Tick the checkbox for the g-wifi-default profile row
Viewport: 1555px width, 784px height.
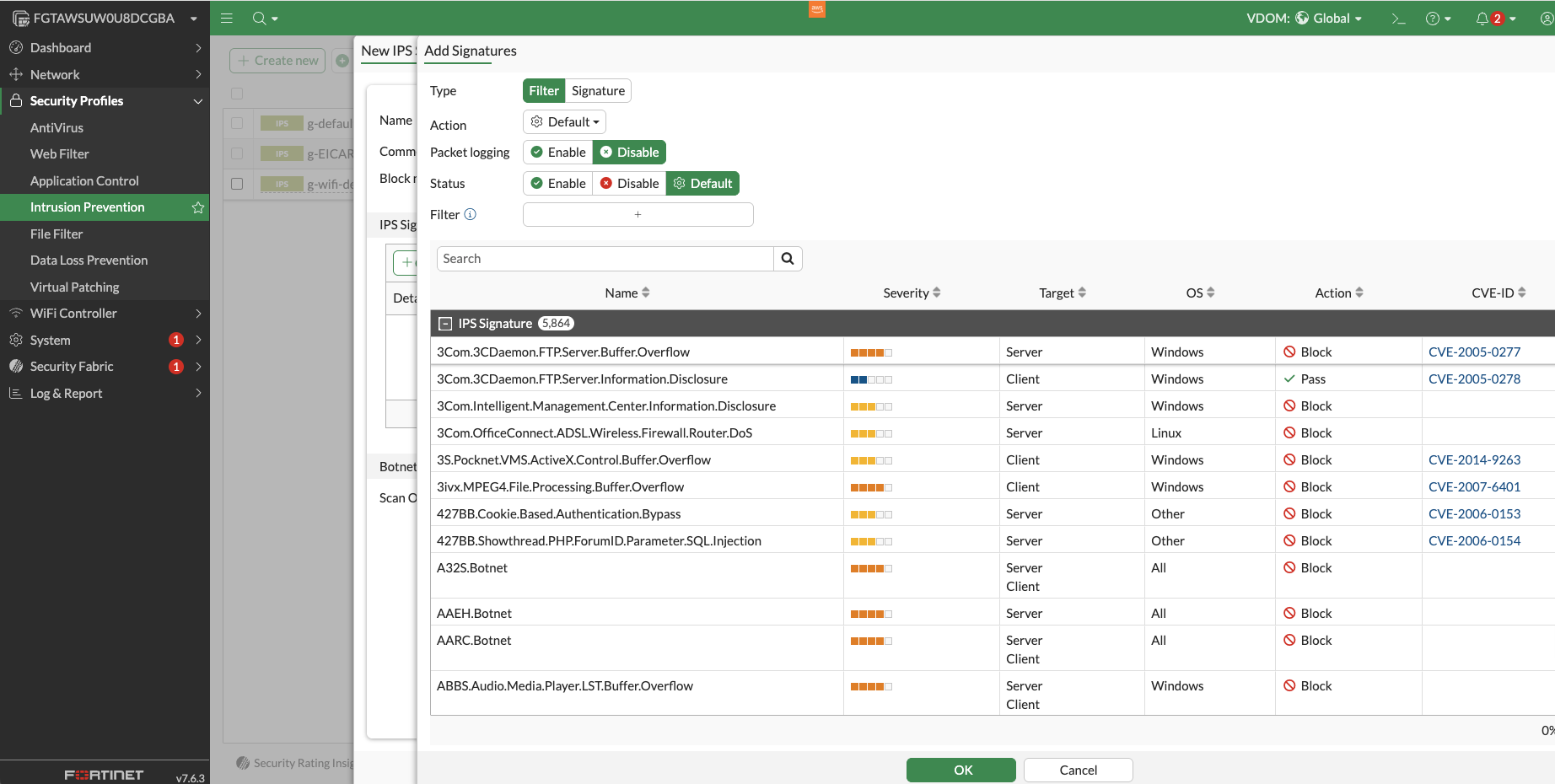[236, 184]
